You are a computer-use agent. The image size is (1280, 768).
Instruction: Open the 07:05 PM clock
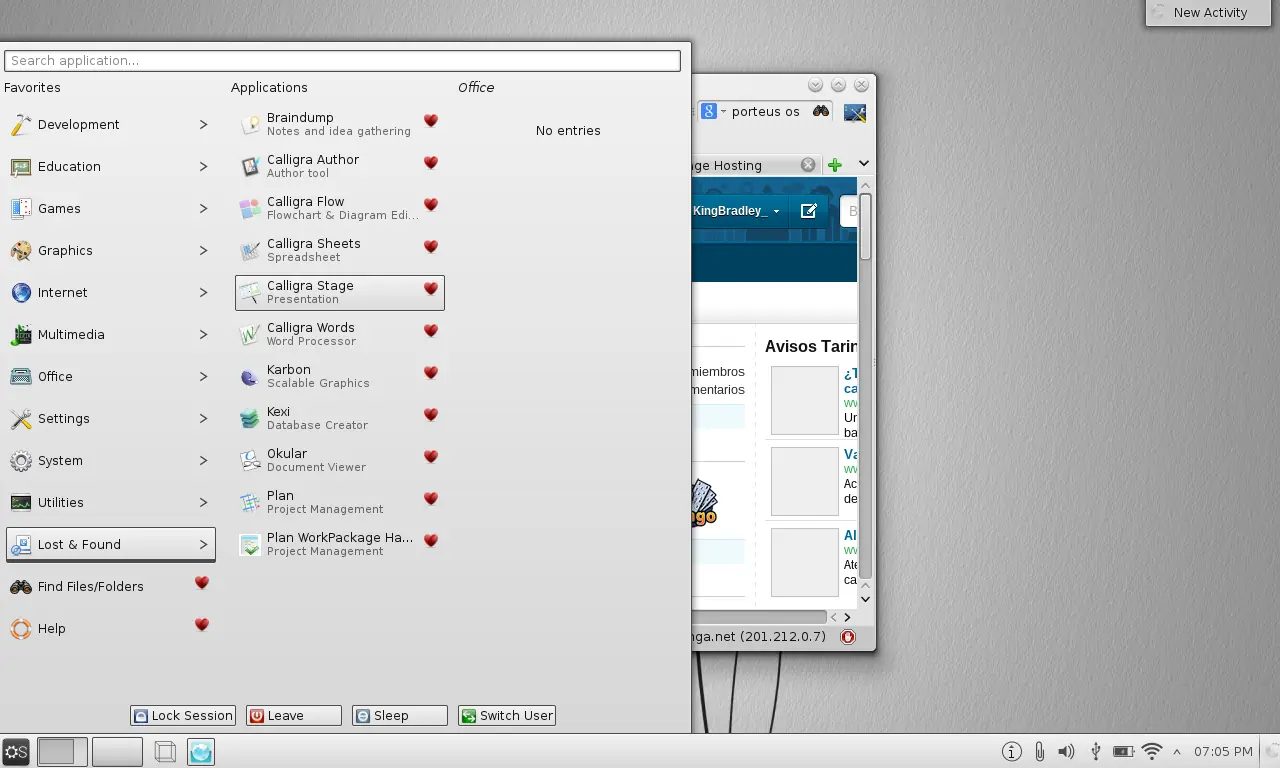tap(1223, 751)
